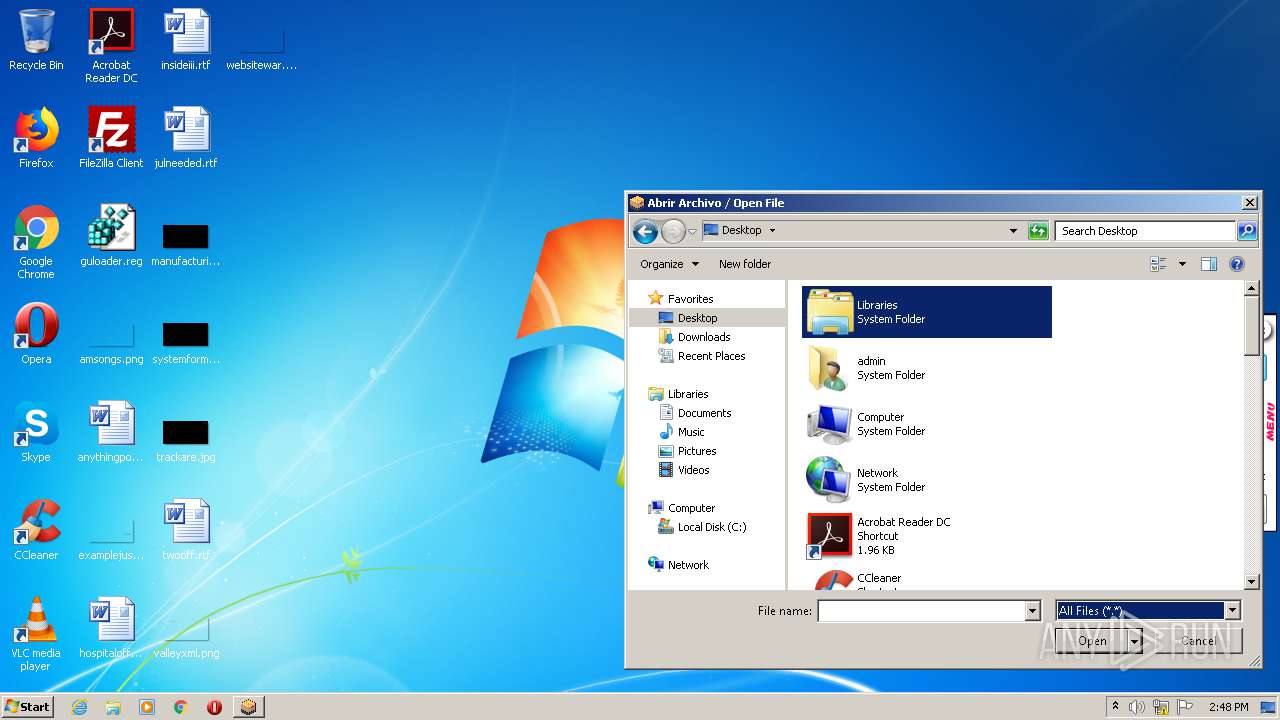Screen dimensions: 1280x720
Task: Click the Get help icon in dialog toolbar
Action: point(1237,264)
